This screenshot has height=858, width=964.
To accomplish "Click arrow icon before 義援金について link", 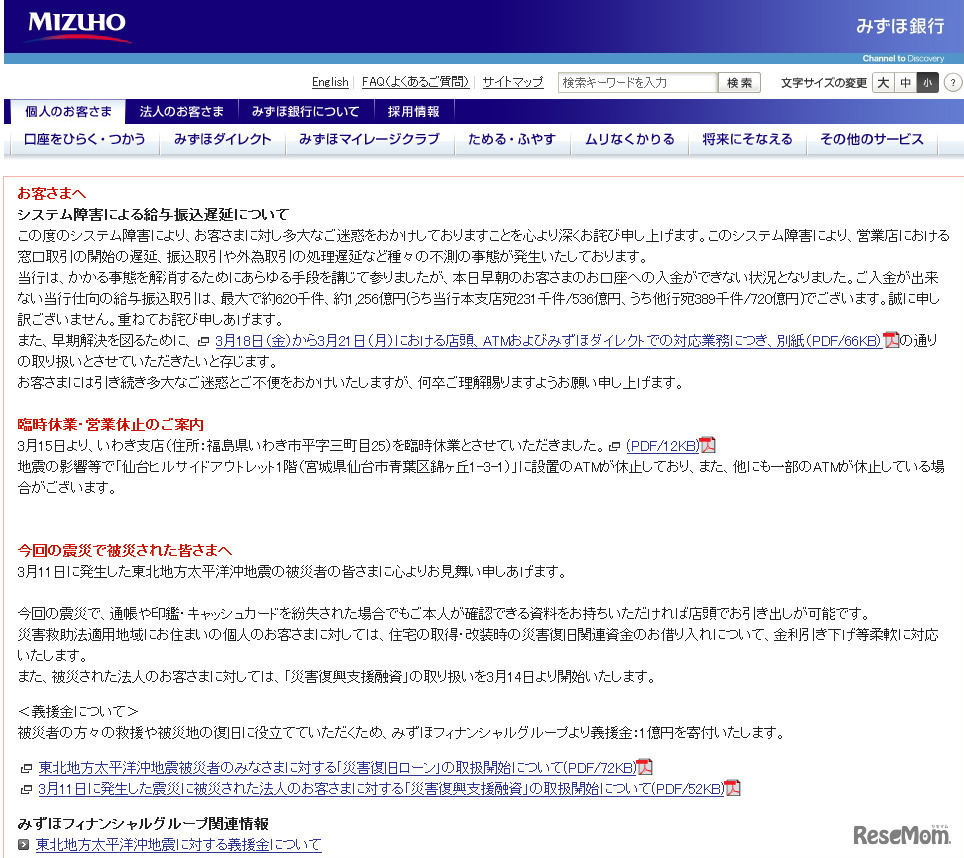I will click(23, 845).
